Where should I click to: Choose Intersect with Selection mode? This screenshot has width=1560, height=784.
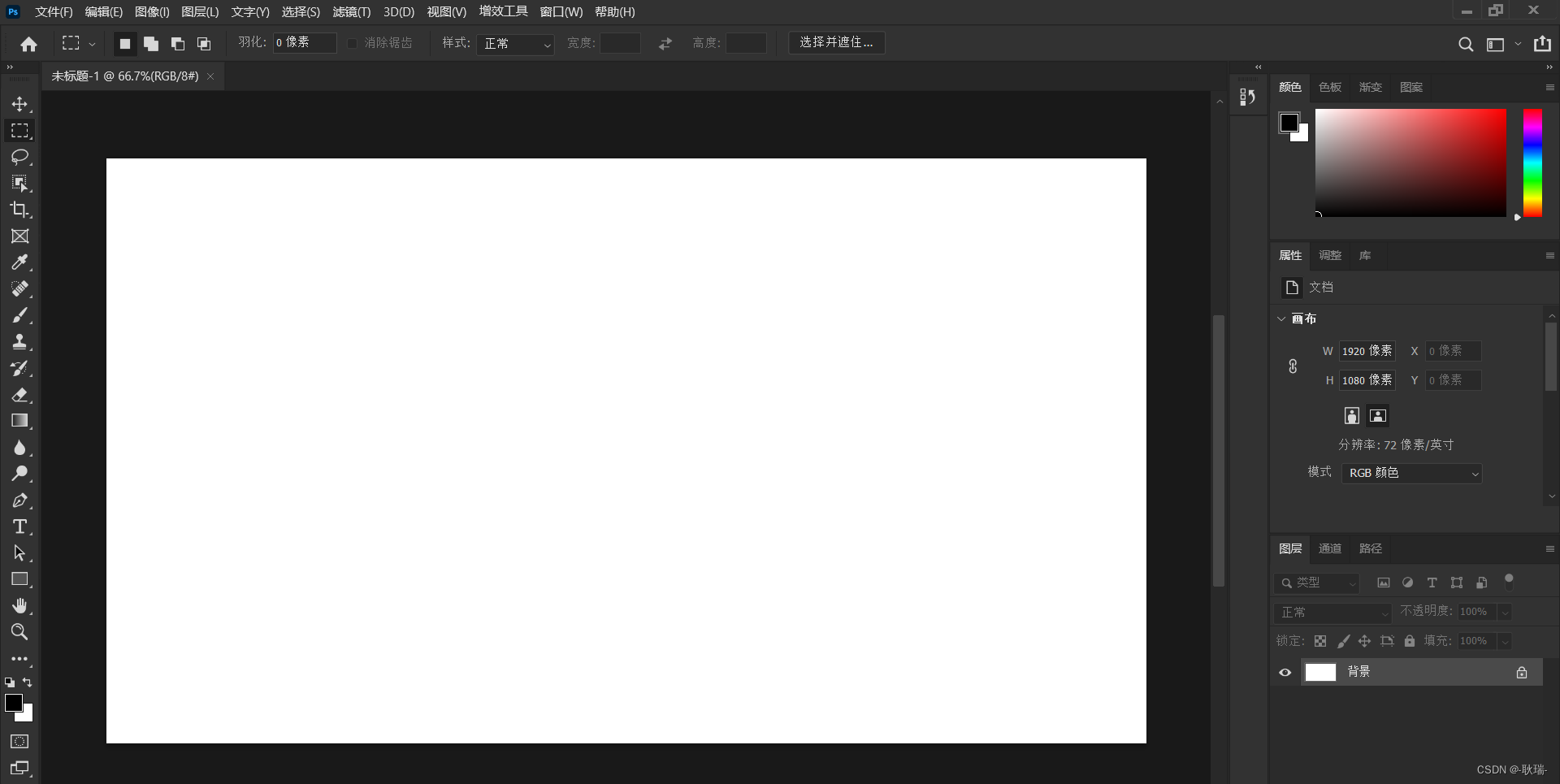point(204,44)
